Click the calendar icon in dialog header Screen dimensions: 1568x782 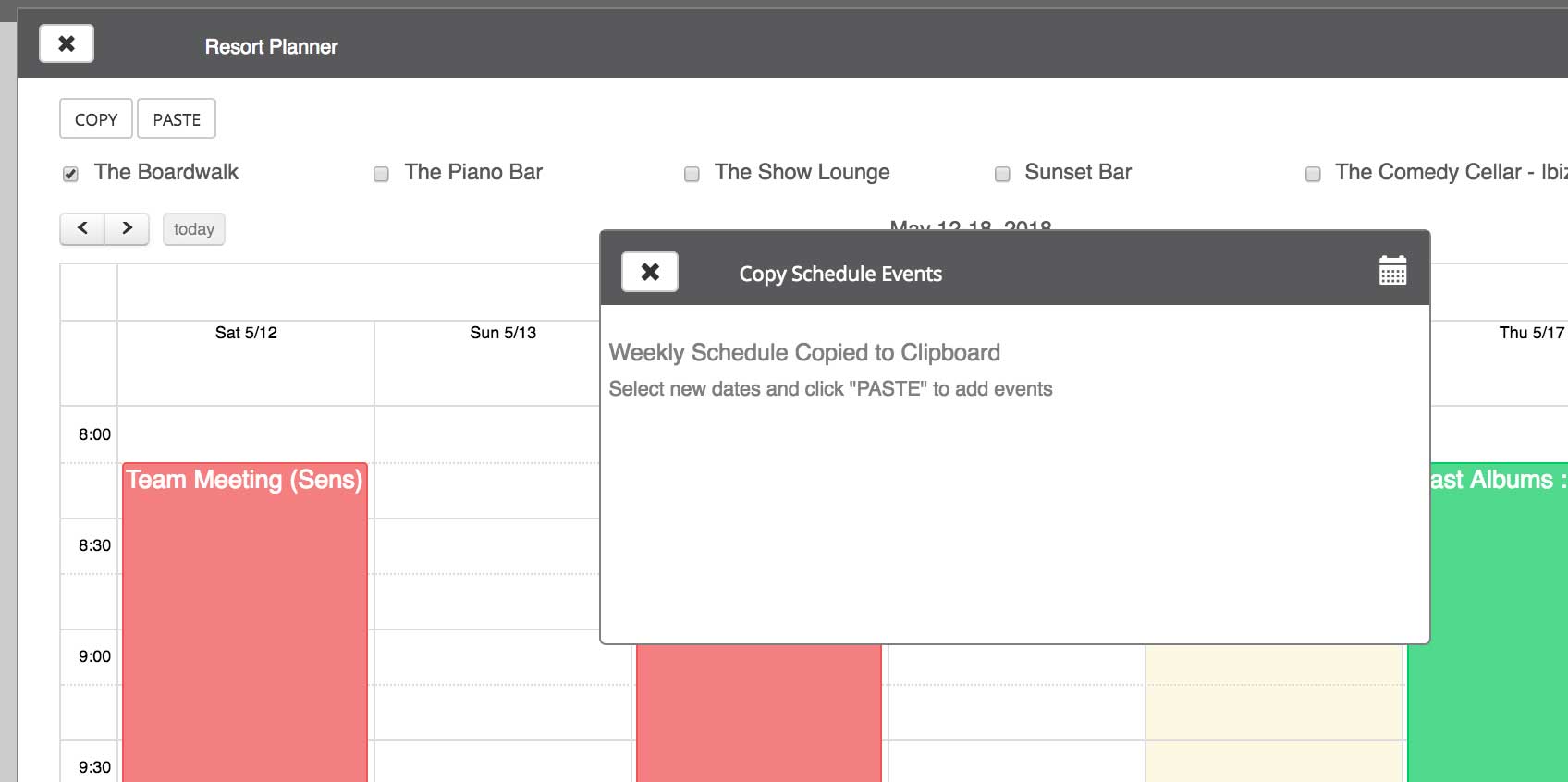1392,271
